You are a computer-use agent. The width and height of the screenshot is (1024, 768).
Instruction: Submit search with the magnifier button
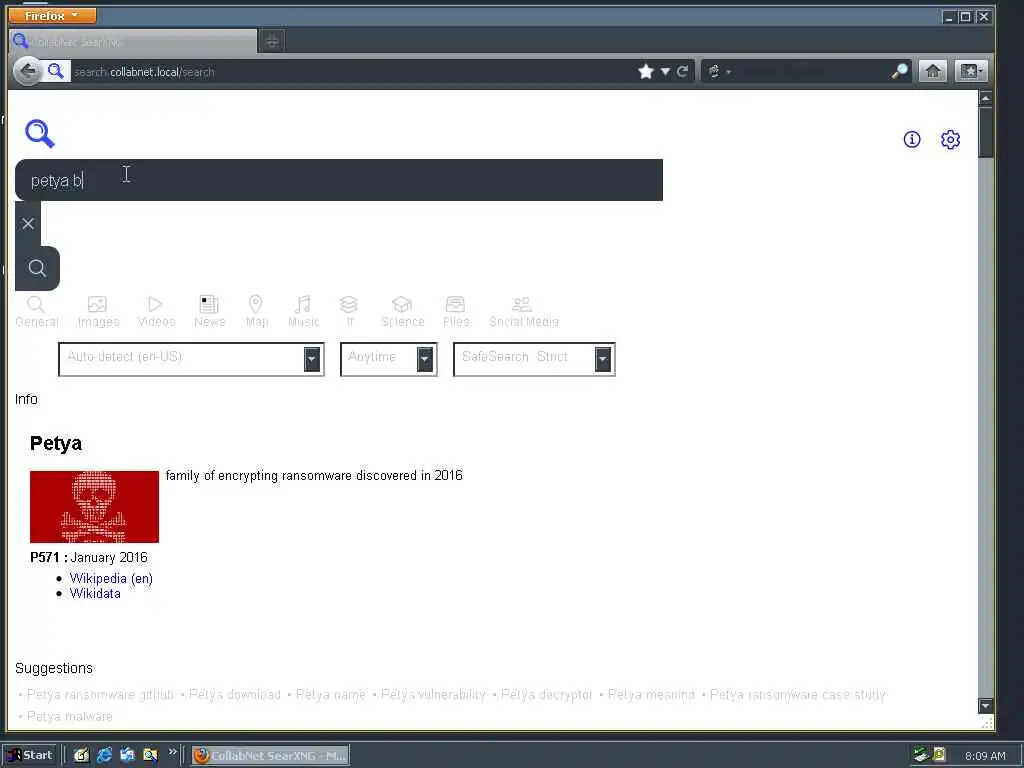point(37,268)
